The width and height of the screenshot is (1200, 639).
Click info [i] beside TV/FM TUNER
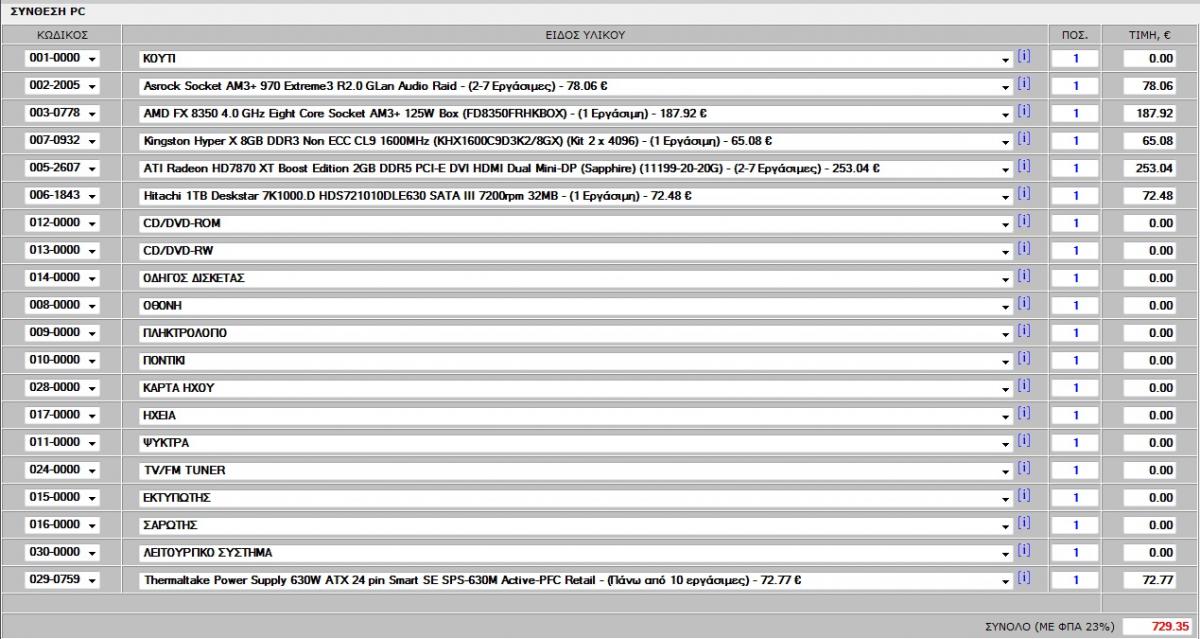point(1023,468)
